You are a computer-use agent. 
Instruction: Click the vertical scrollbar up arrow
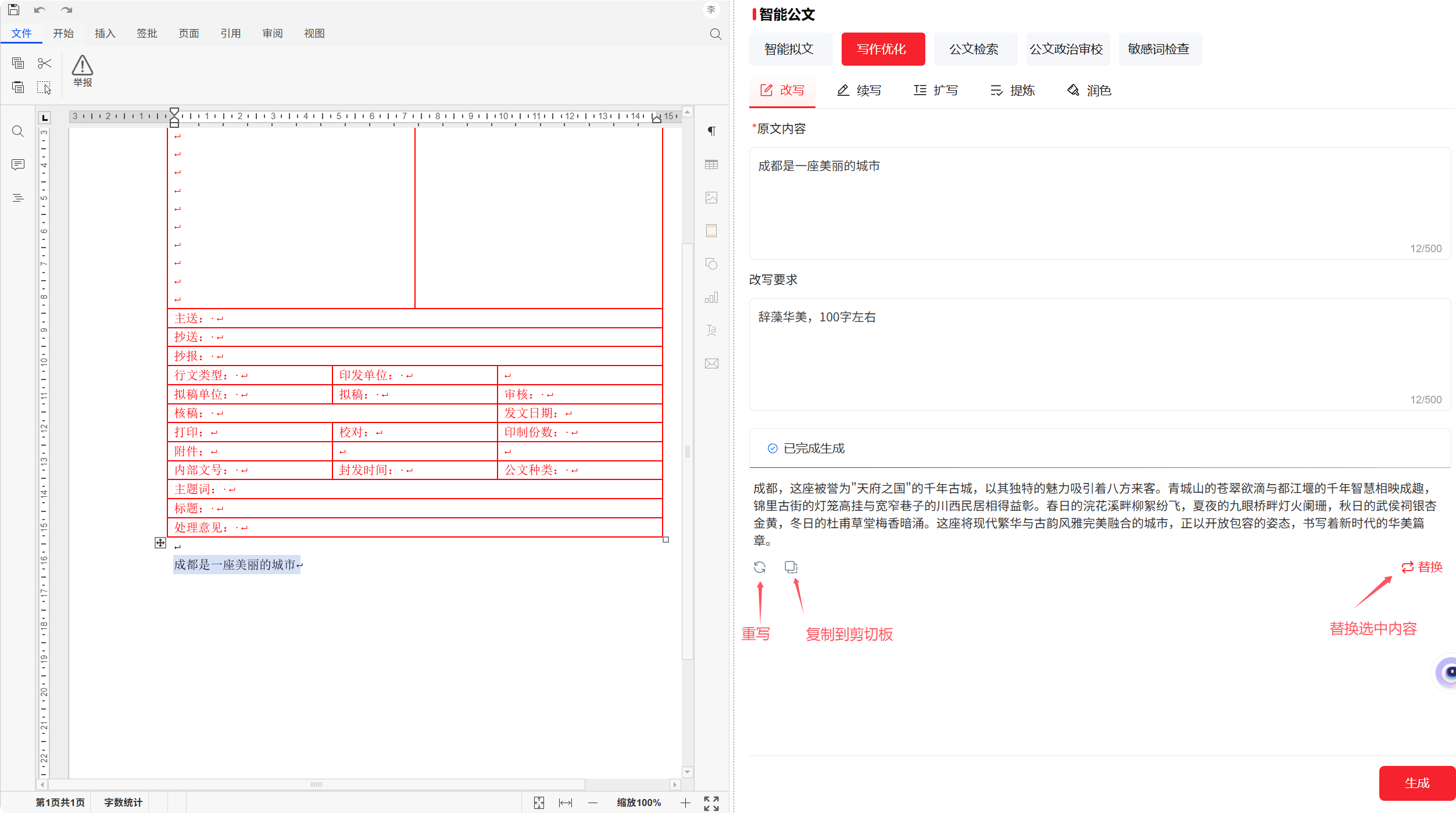[x=688, y=112]
